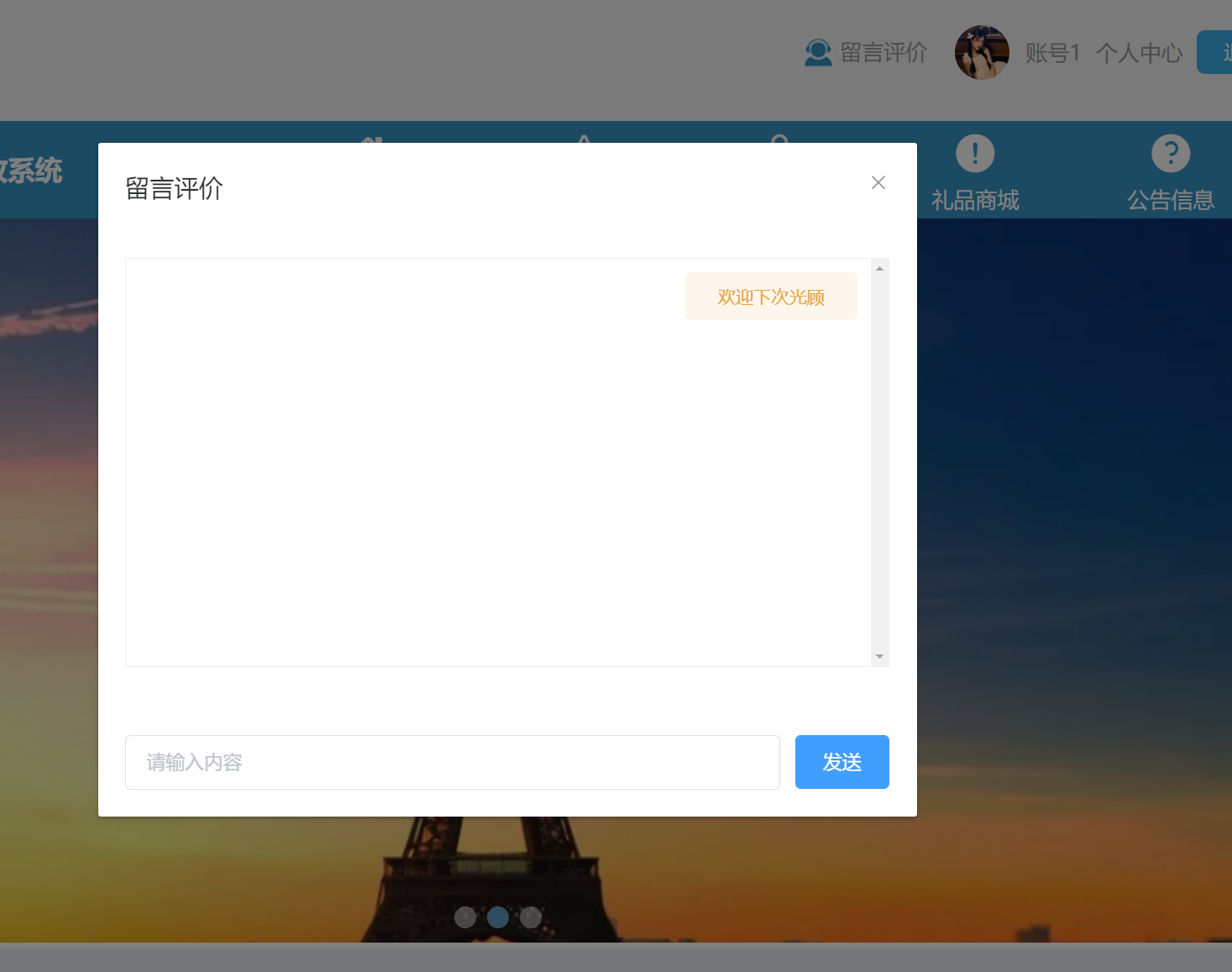The height and width of the screenshot is (972, 1232).
Task: Select the third carousel dot at the bottom
Action: click(x=530, y=917)
